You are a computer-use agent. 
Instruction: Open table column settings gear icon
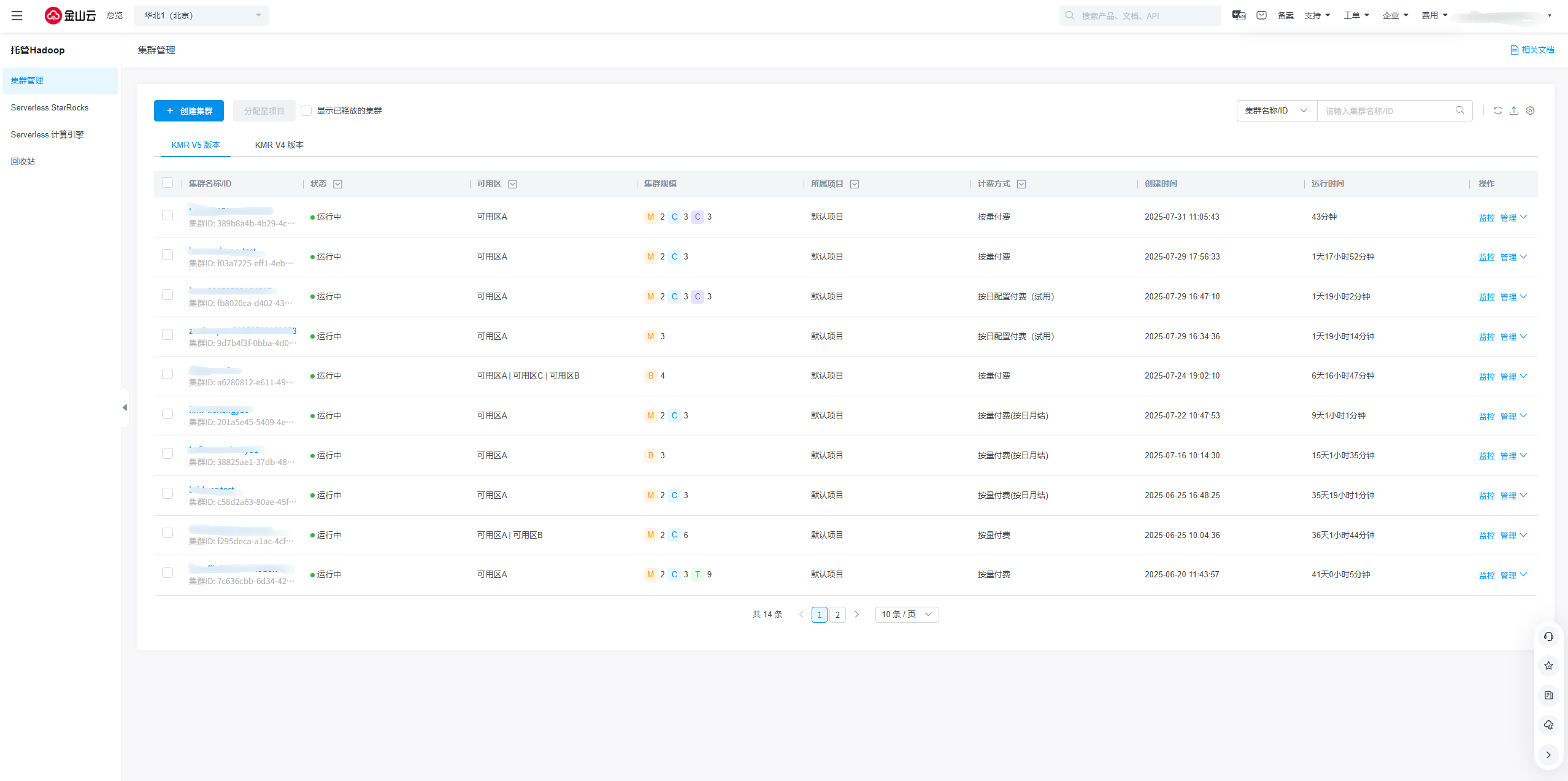coord(1531,110)
